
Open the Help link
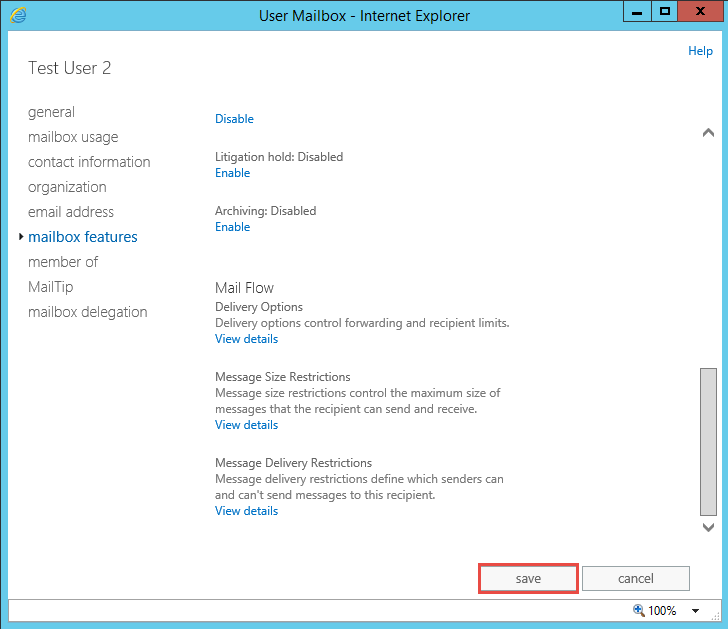tap(700, 51)
